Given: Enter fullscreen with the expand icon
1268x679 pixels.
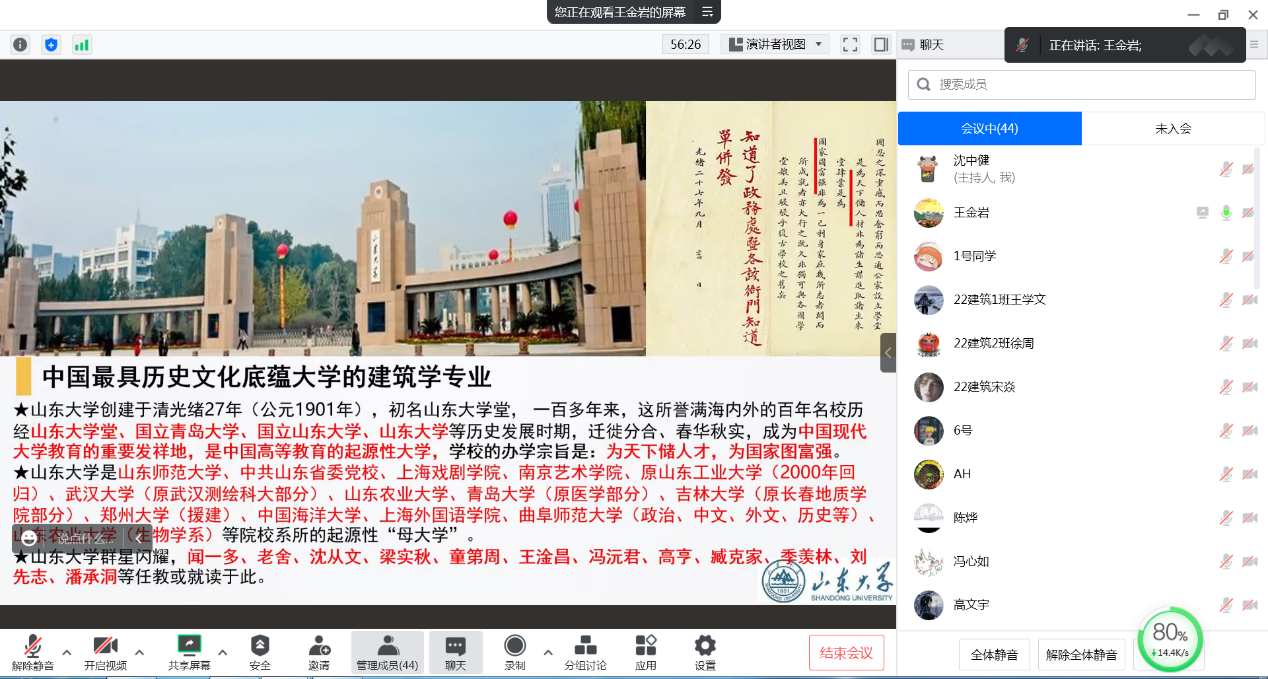Looking at the screenshot, I should 850,44.
